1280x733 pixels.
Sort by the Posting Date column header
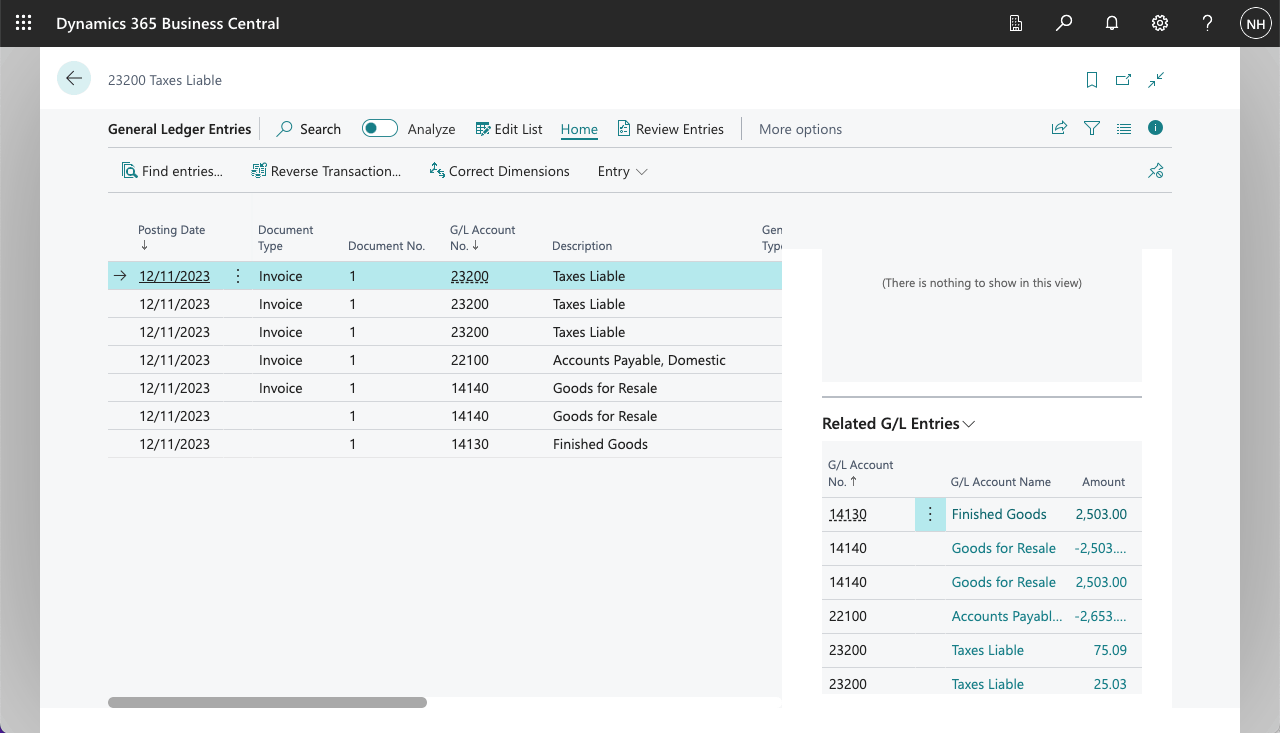pos(171,230)
